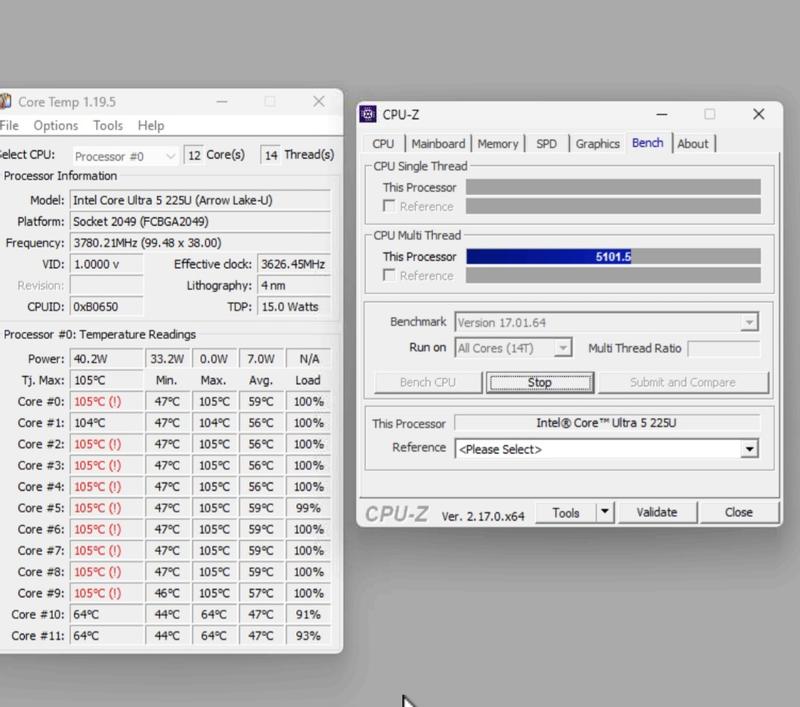The width and height of the screenshot is (800, 707).
Task: Select Processor #0 CPU dropdown in Core Temp
Action: 125,156
